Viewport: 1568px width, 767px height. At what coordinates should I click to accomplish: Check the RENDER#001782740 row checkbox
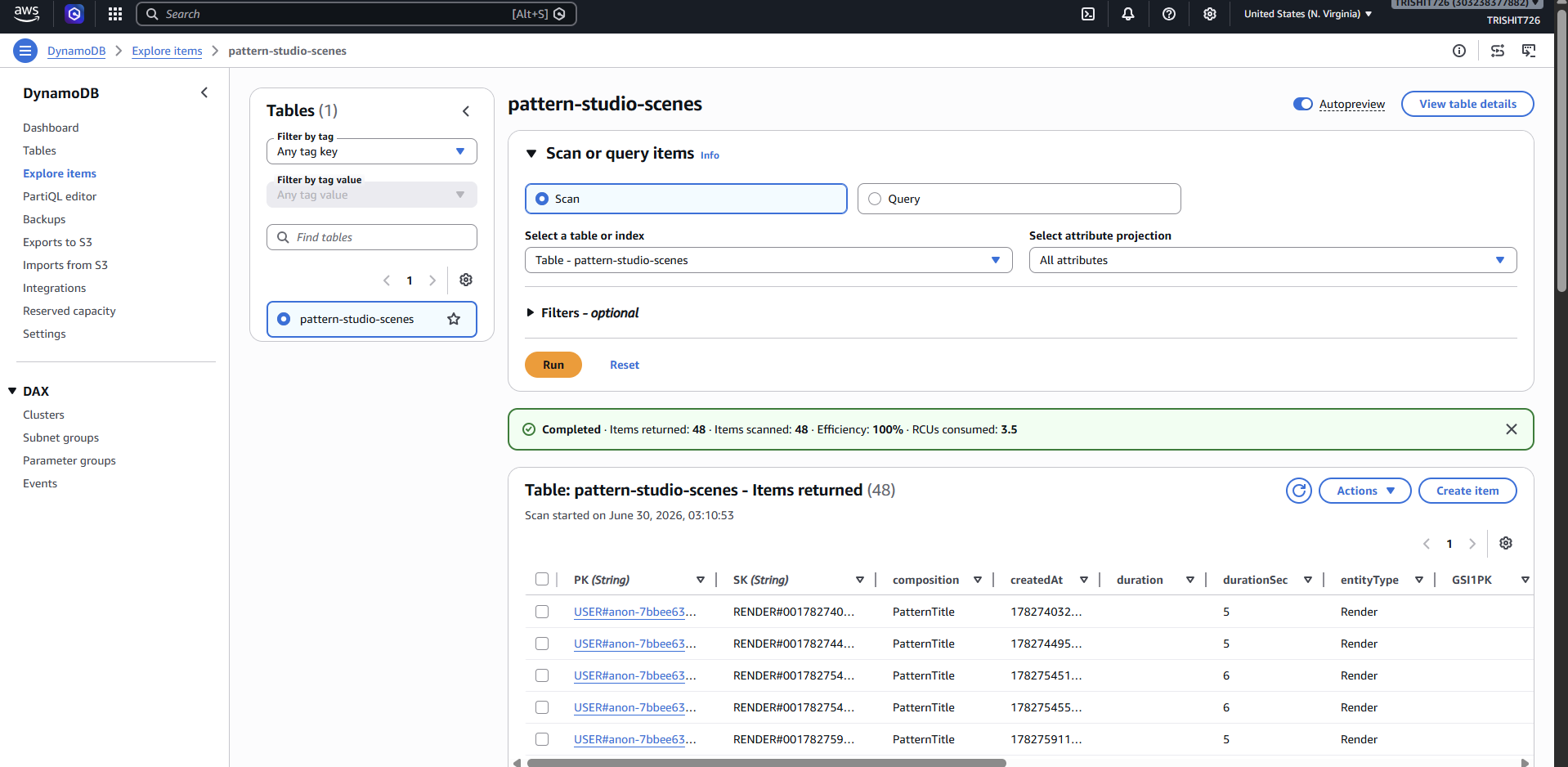(542, 612)
